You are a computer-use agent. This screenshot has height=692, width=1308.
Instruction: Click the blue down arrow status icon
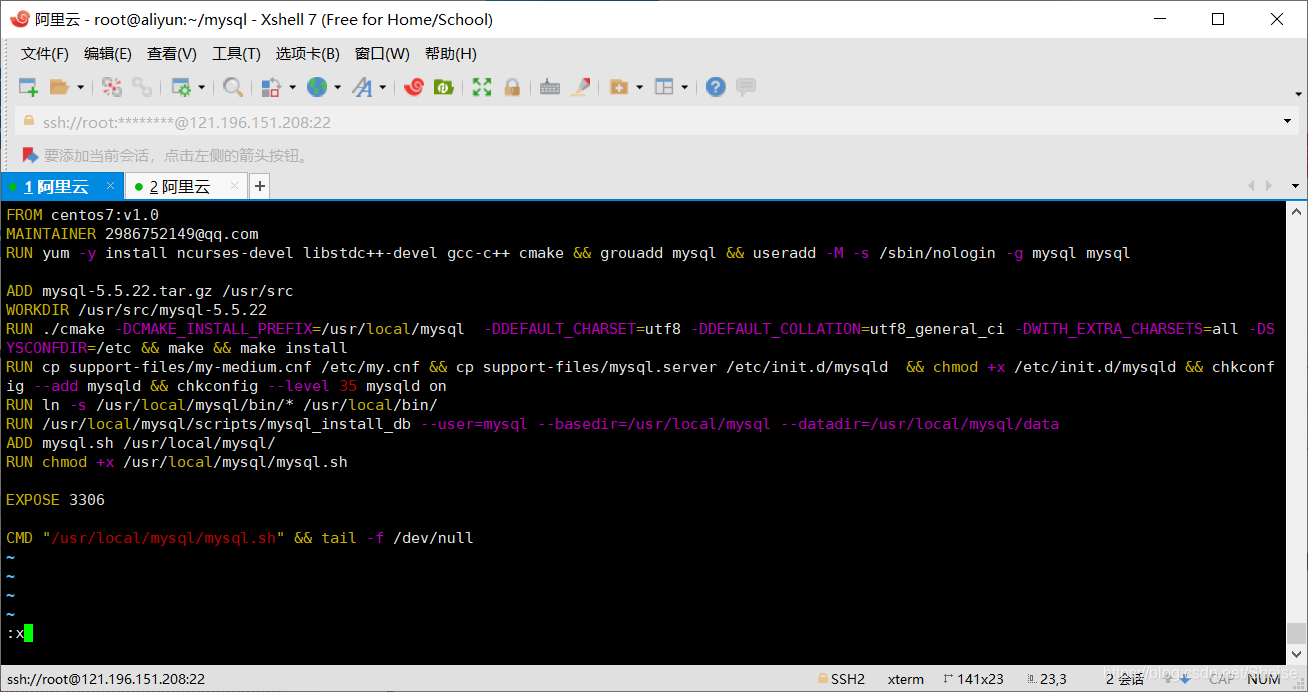coord(1184,679)
